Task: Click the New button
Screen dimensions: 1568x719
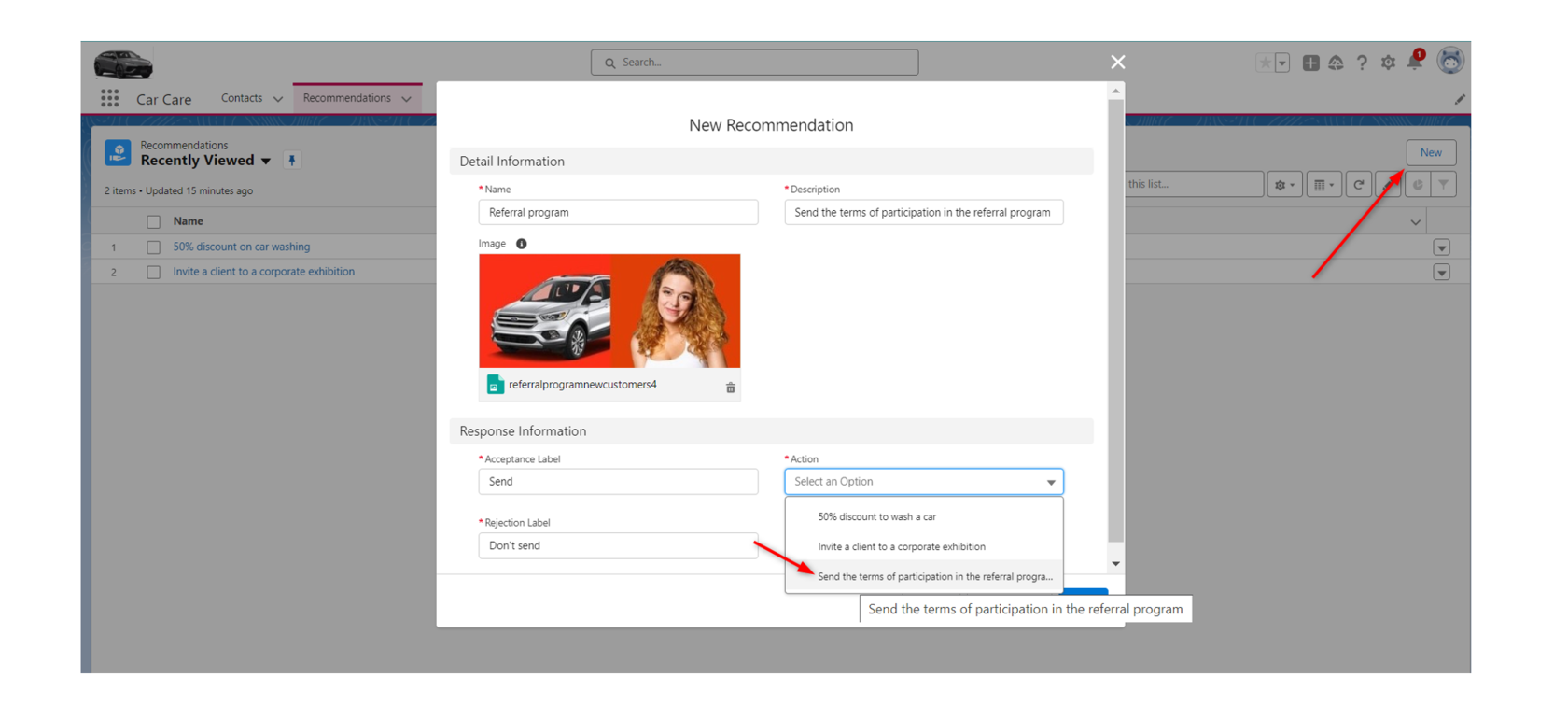Action: pos(1431,152)
